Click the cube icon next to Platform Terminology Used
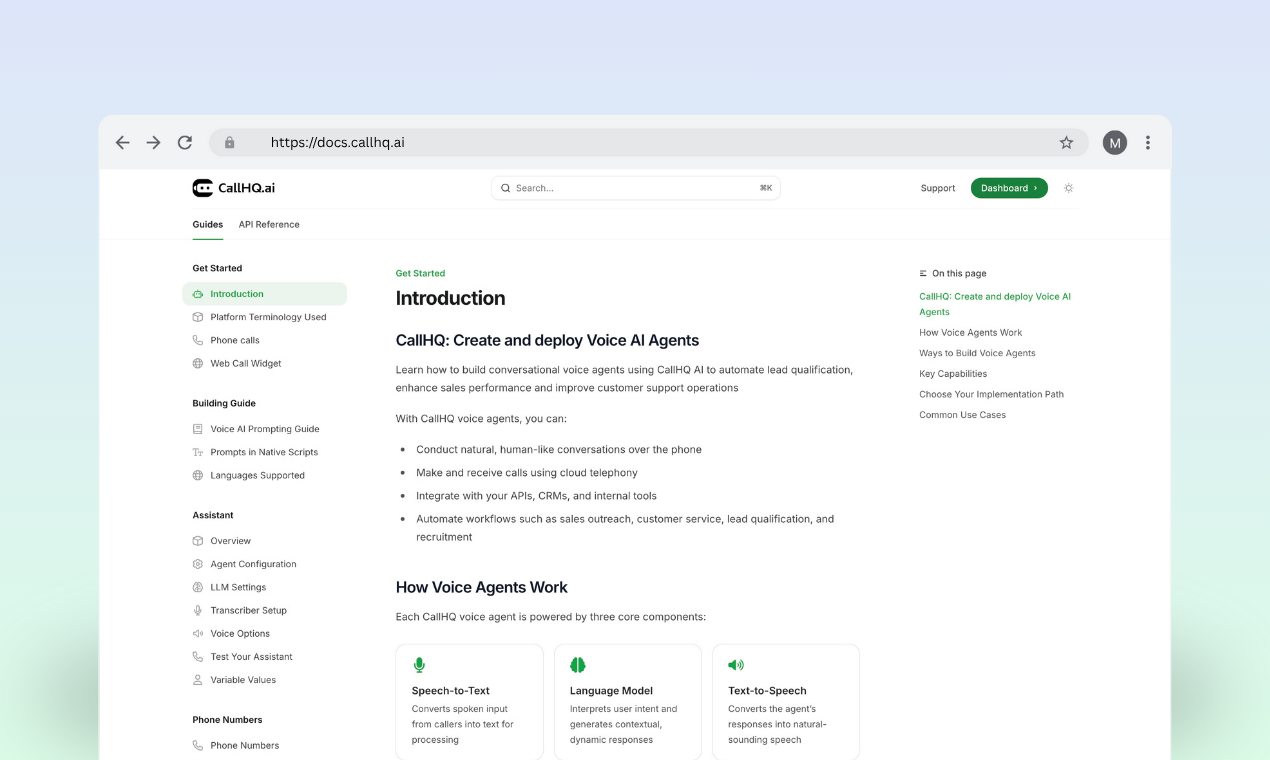Viewport: 1270px width, 760px height. click(x=198, y=317)
